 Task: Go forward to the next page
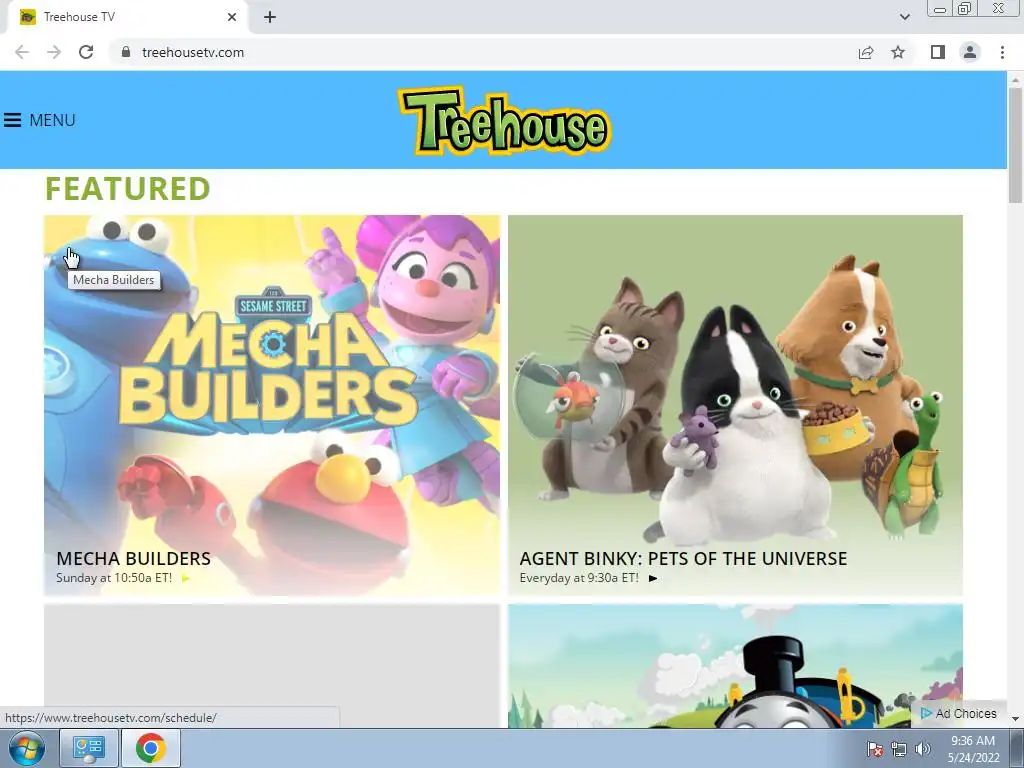click(54, 52)
